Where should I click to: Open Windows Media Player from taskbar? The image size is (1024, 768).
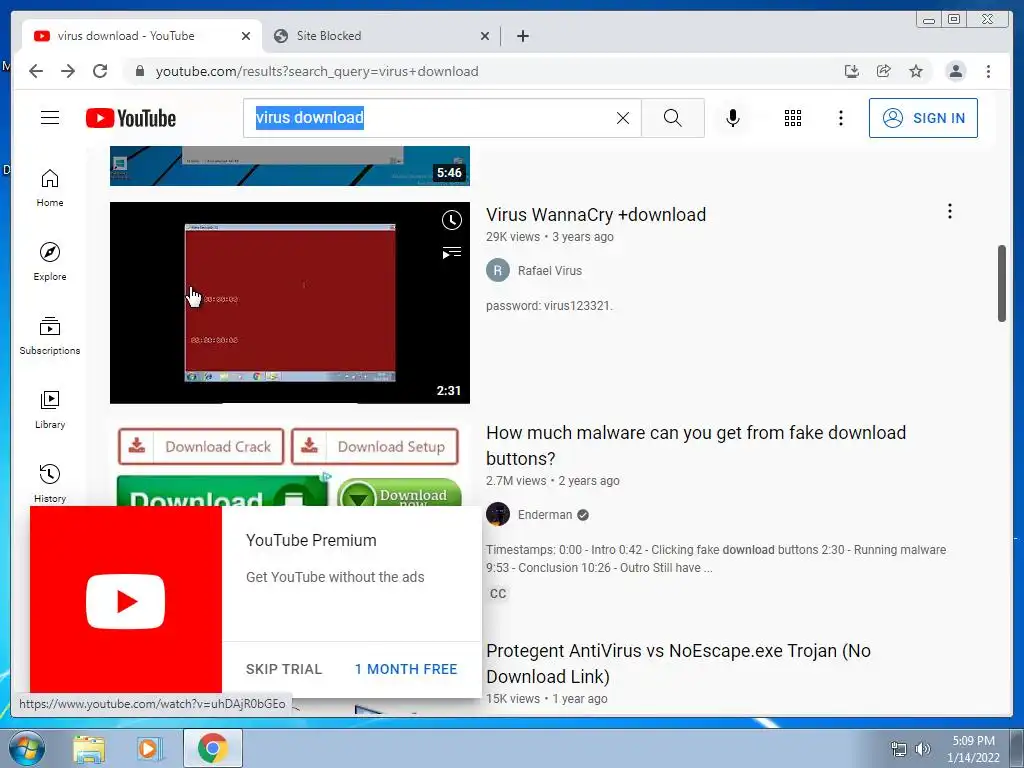pos(150,749)
